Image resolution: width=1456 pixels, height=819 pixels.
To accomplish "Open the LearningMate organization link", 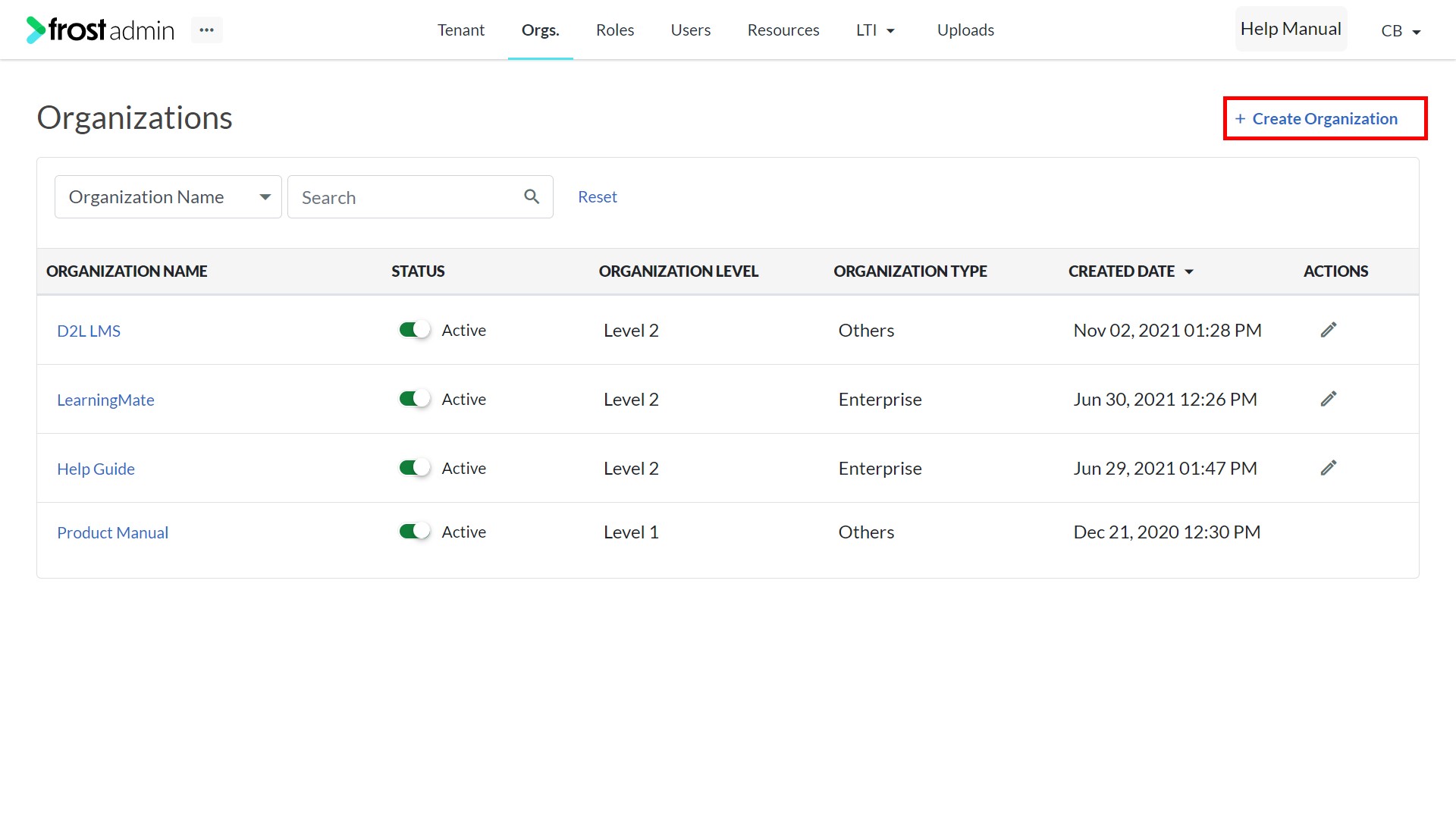I will (x=105, y=400).
